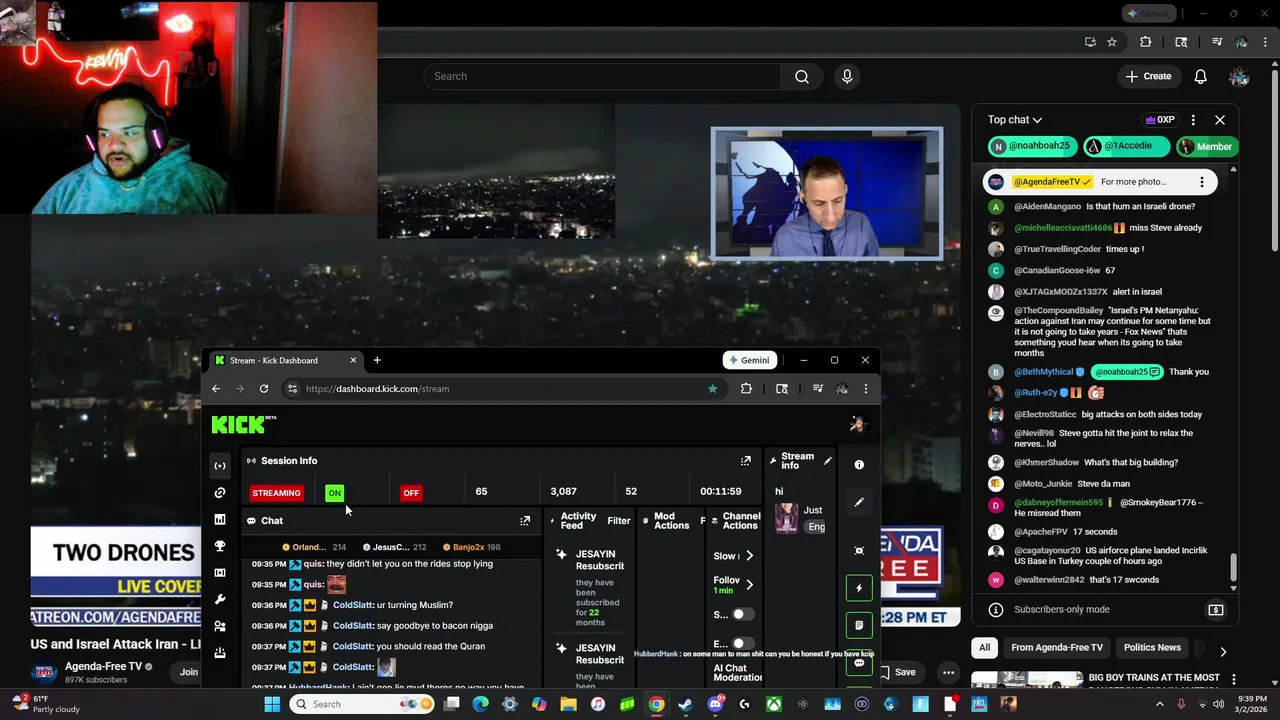Close the YouTube live chat panel
Viewport: 1280px width, 720px height.
tap(1220, 120)
